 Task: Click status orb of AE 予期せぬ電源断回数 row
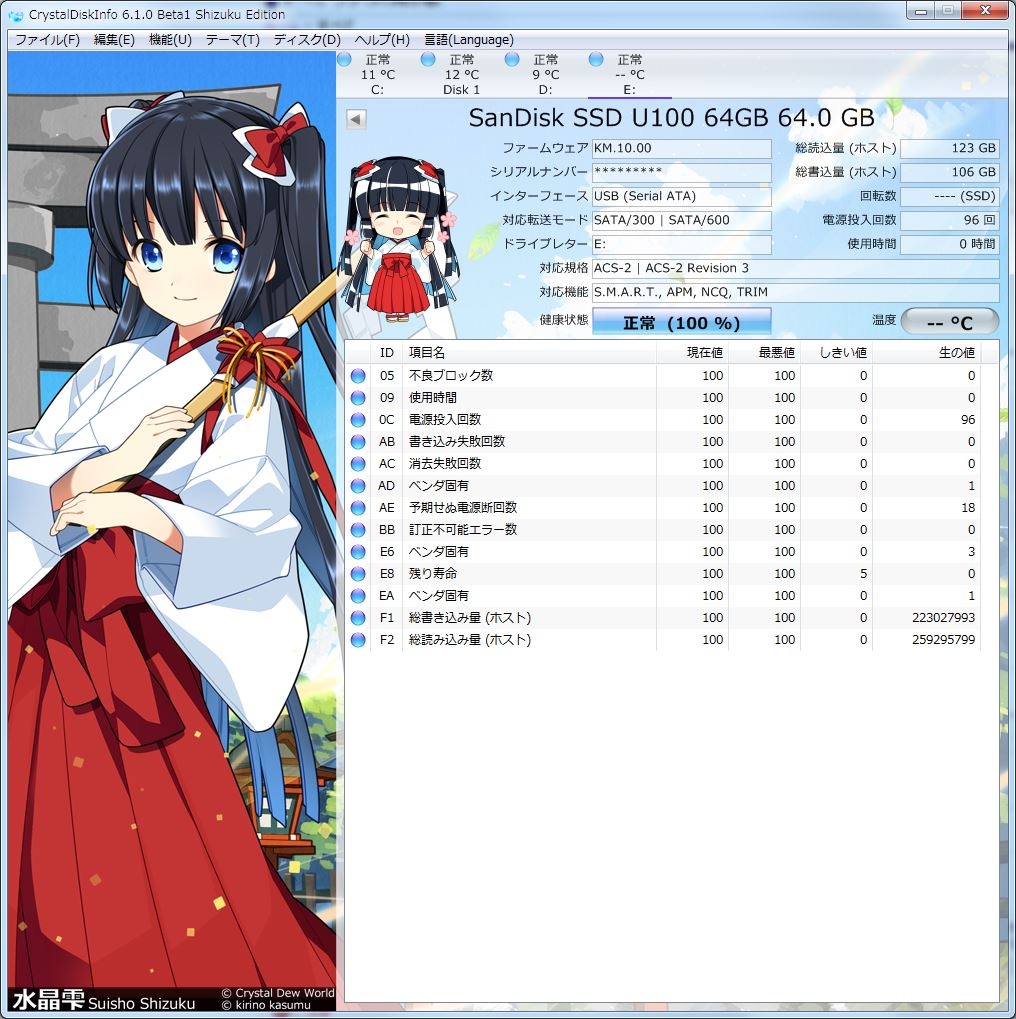coord(358,508)
